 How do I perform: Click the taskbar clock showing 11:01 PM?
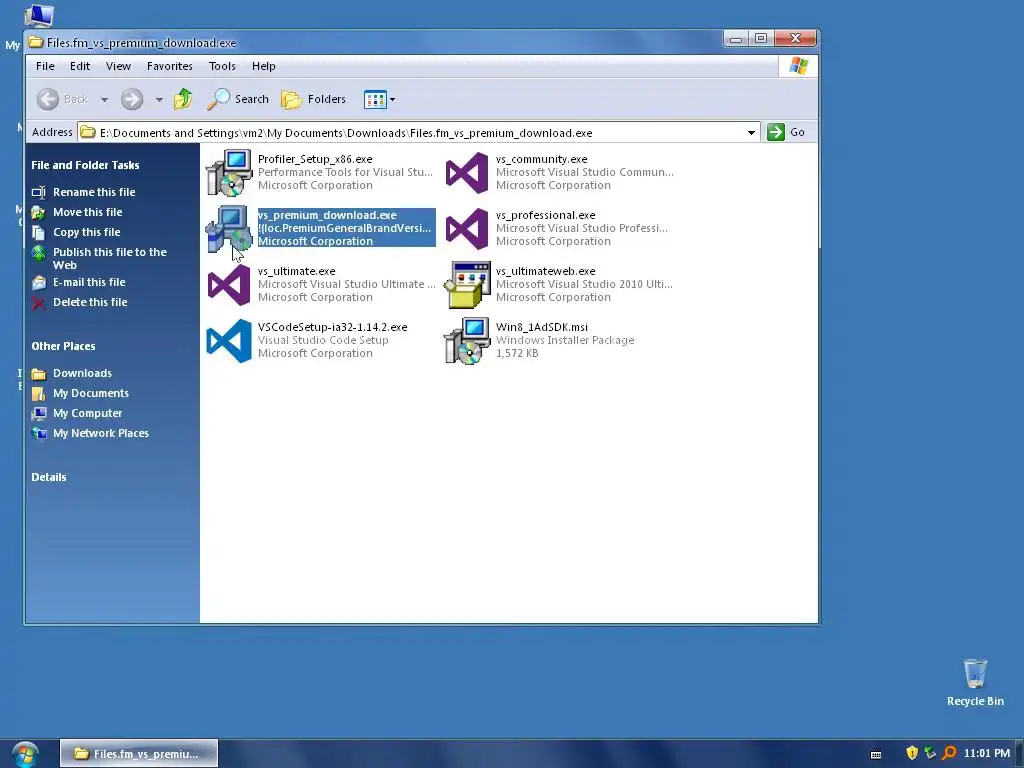click(987, 754)
